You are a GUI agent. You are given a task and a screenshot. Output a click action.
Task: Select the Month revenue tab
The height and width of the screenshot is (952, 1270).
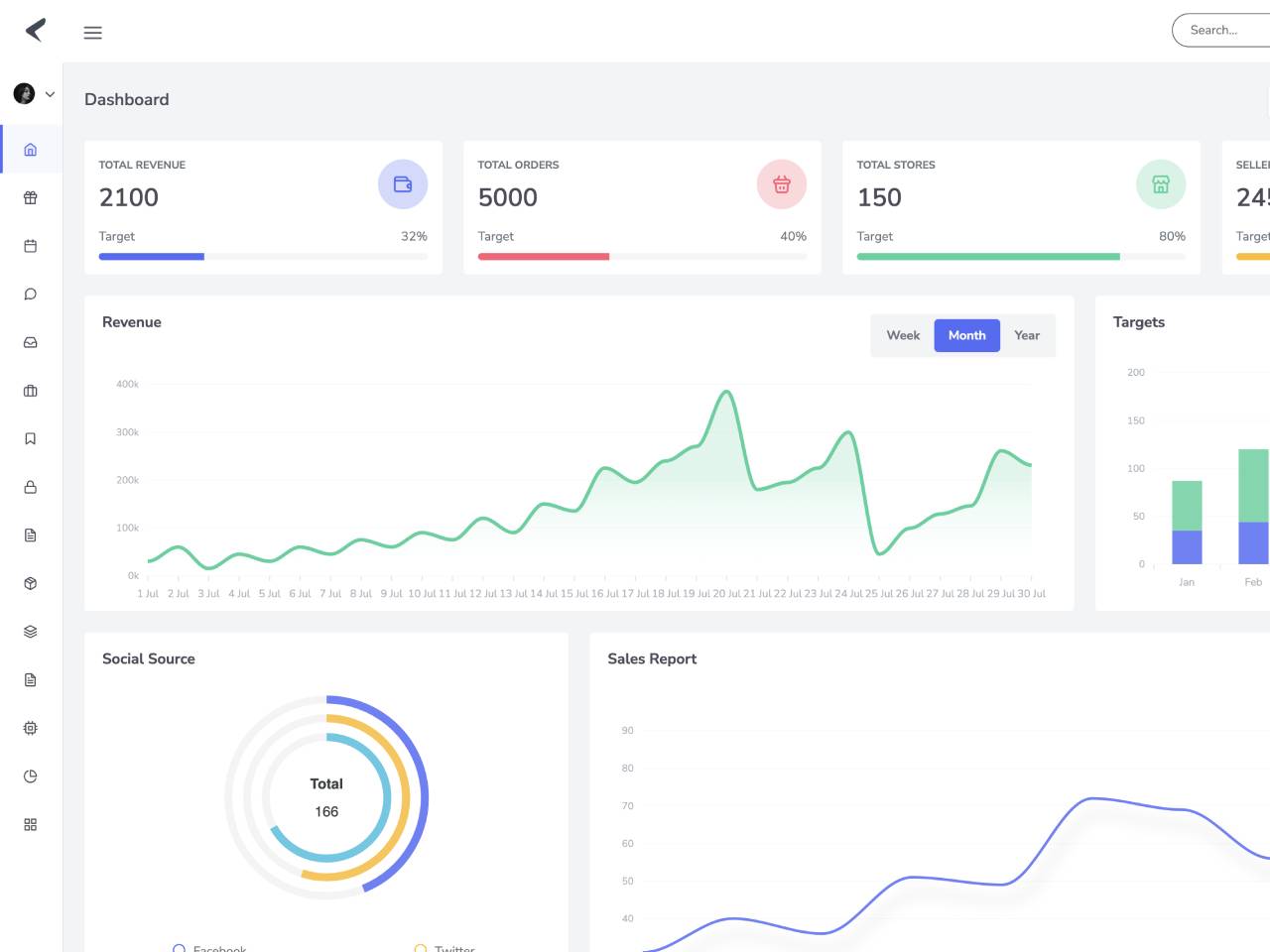967,335
